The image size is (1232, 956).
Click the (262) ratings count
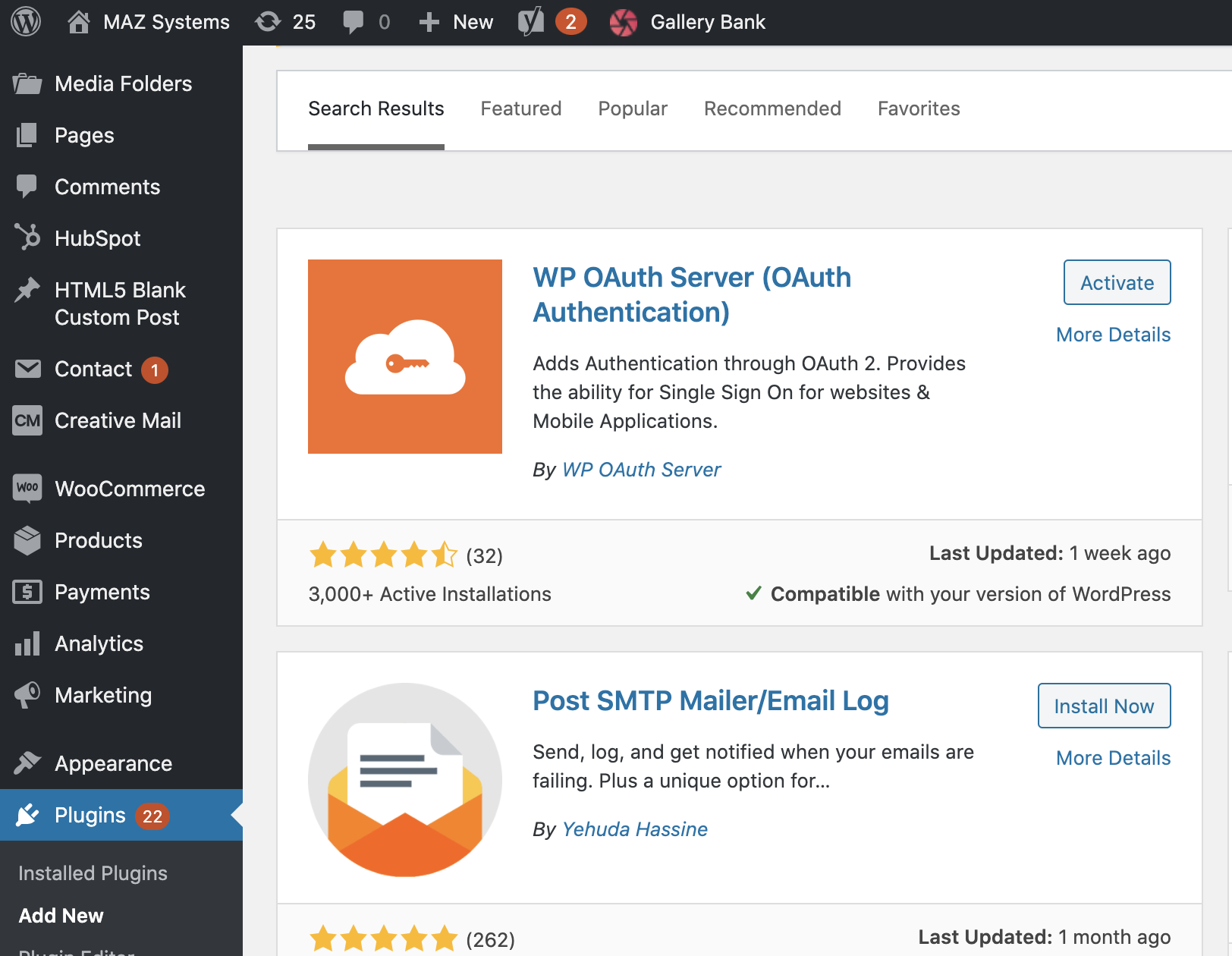490,940
